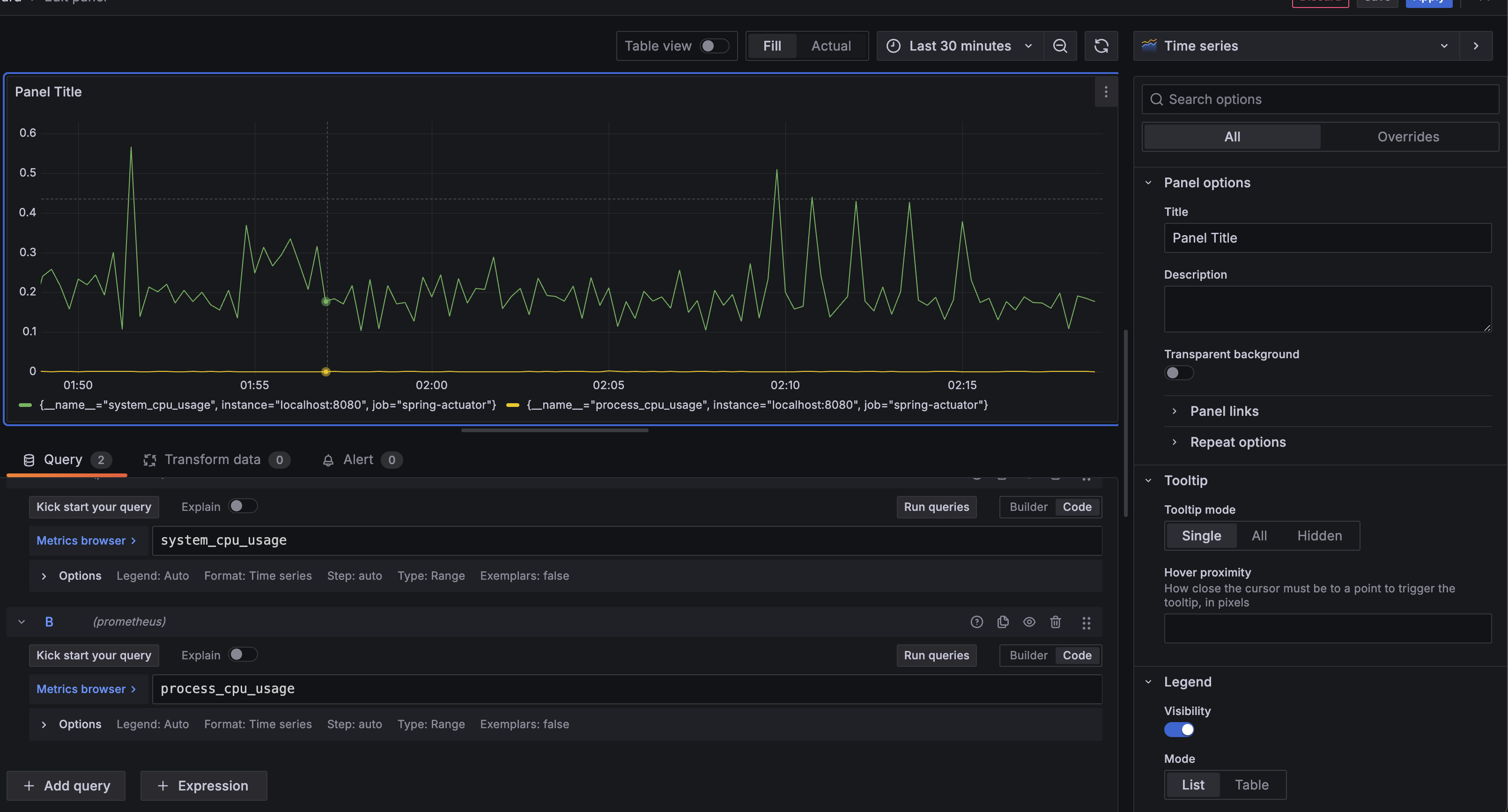Click the plus icon on Expression
This screenshot has height=812, width=1508.
[x=163, y=786]
